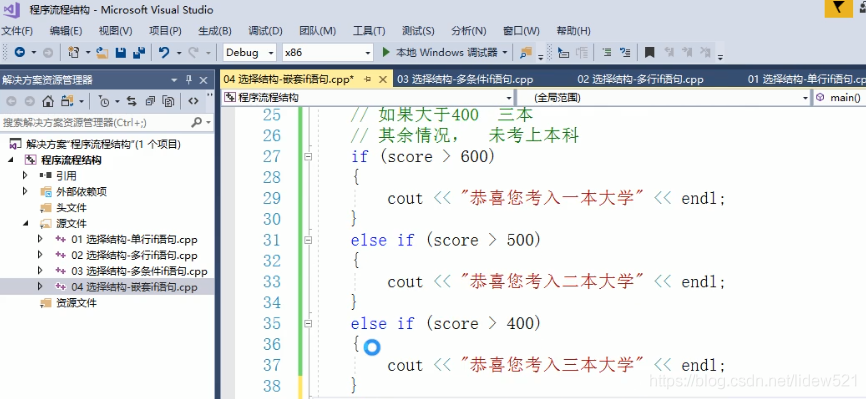Collapse the else if (score > 500) block
This screenshot has width=866, height=399.
[308, 240]
